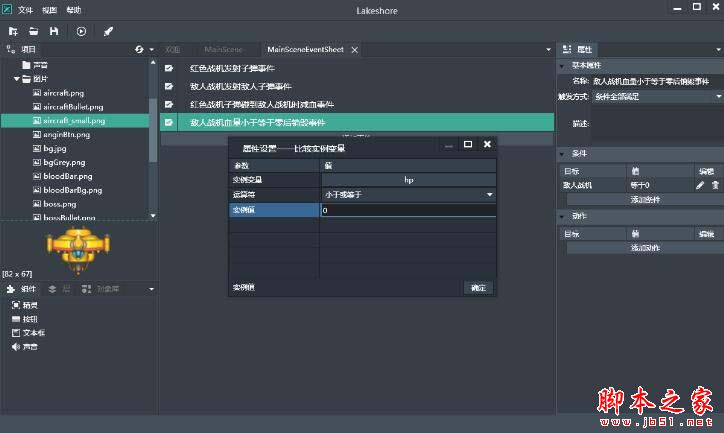
Task: Click the instance value input field containing 0
Action: point(408,210)
